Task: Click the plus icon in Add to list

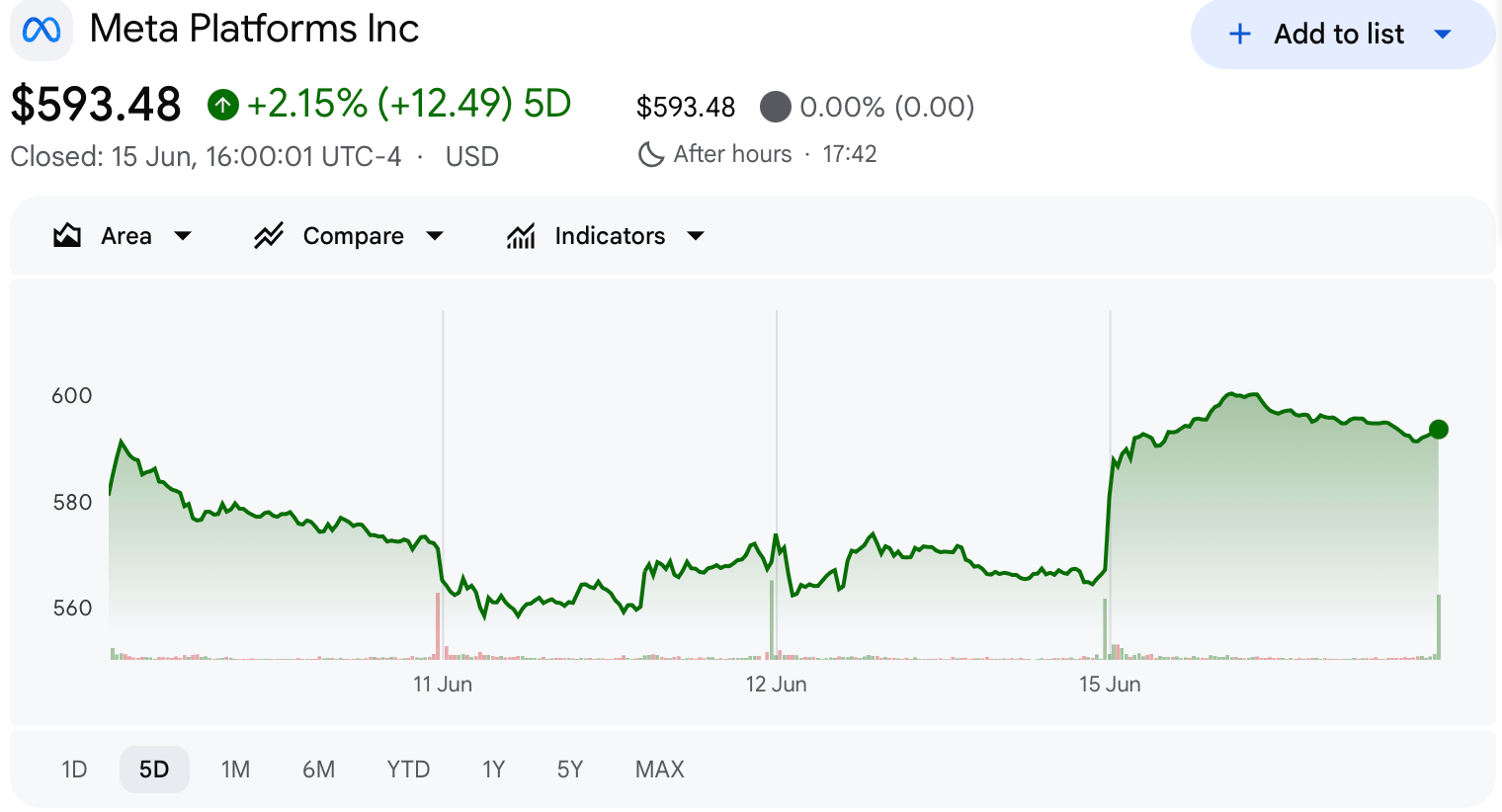Action: 1239,35
